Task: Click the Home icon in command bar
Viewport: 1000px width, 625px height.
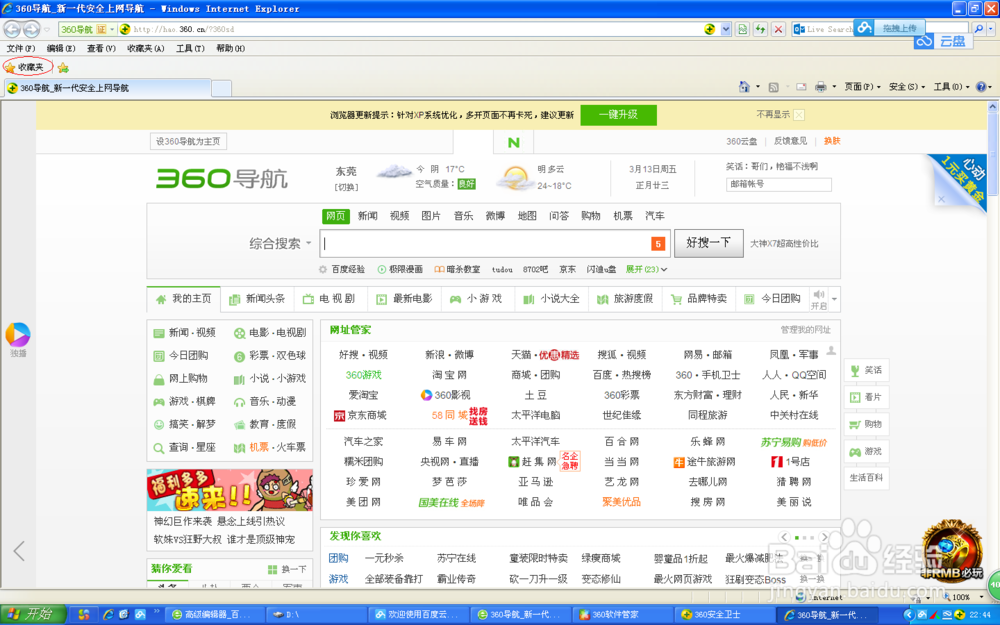Action: point(744,87)
